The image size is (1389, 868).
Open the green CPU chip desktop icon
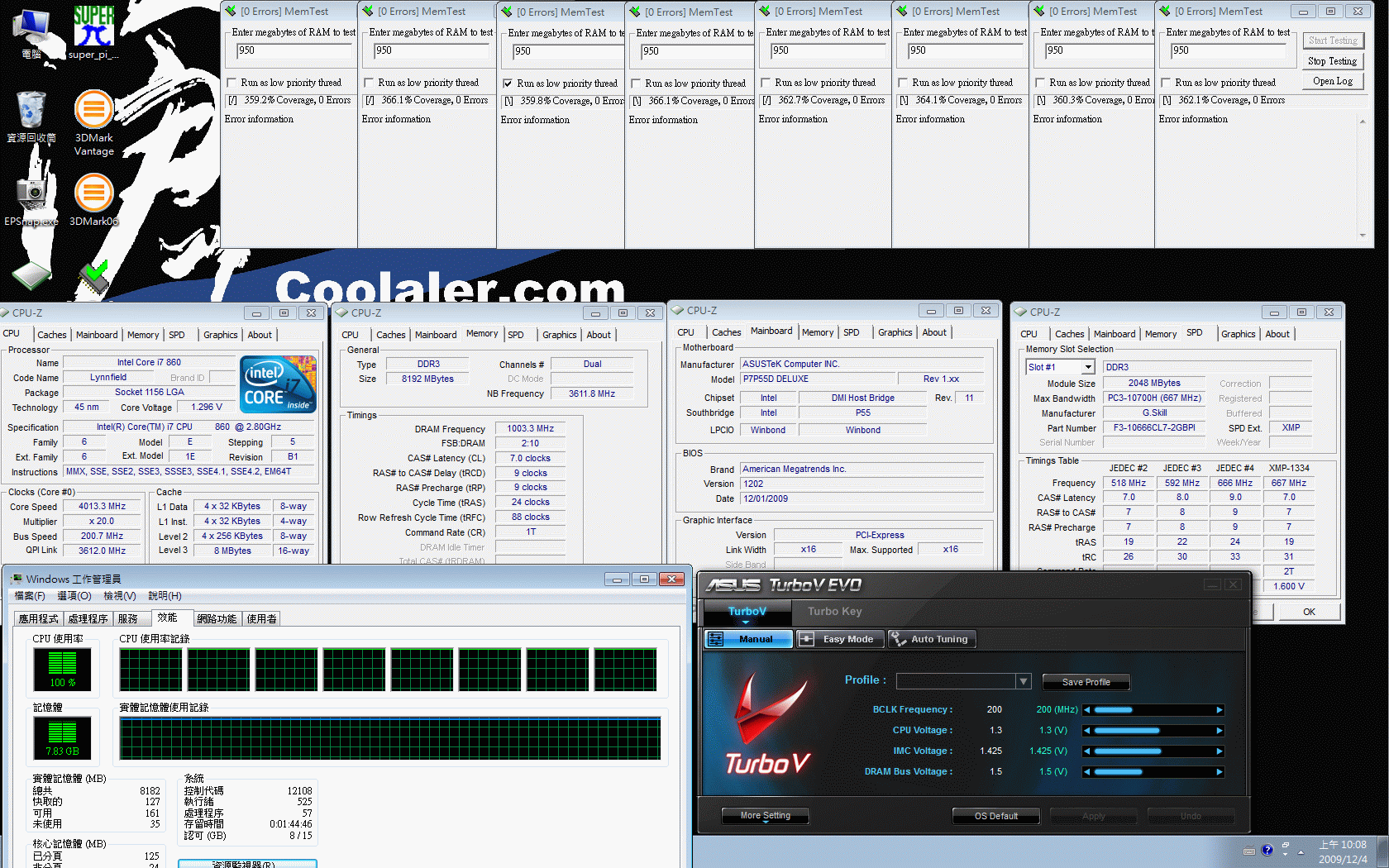[x=31, y=276]
